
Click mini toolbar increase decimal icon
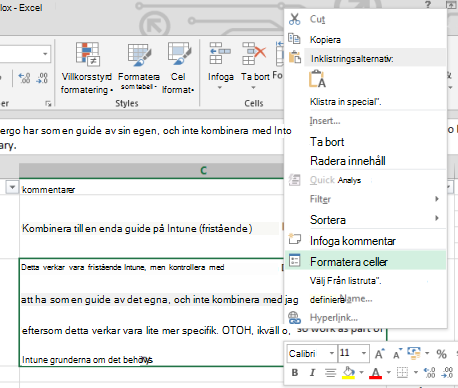429,372
